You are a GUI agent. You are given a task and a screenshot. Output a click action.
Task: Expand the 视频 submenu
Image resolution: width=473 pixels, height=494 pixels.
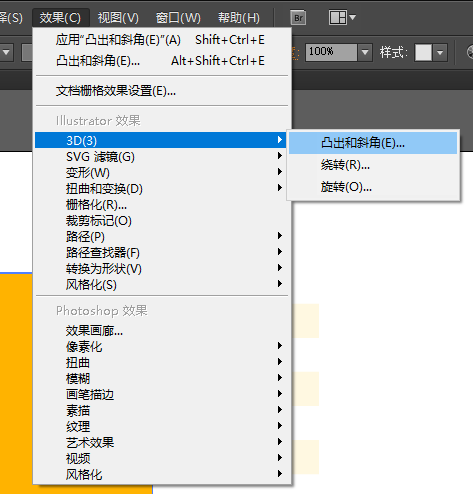click(162, 459)
